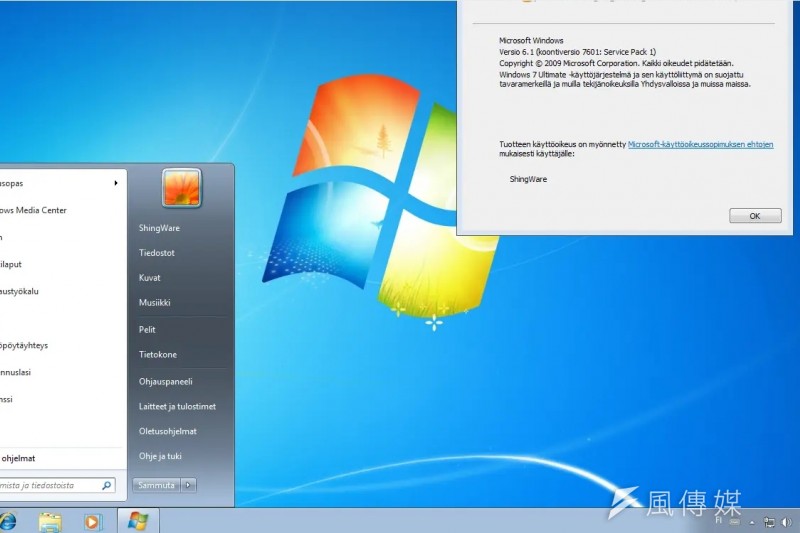Expand shutdown options arrow next to Sammuta
Image resolution: width=800 pixels, height=533 pixels.
pos(188,485)
